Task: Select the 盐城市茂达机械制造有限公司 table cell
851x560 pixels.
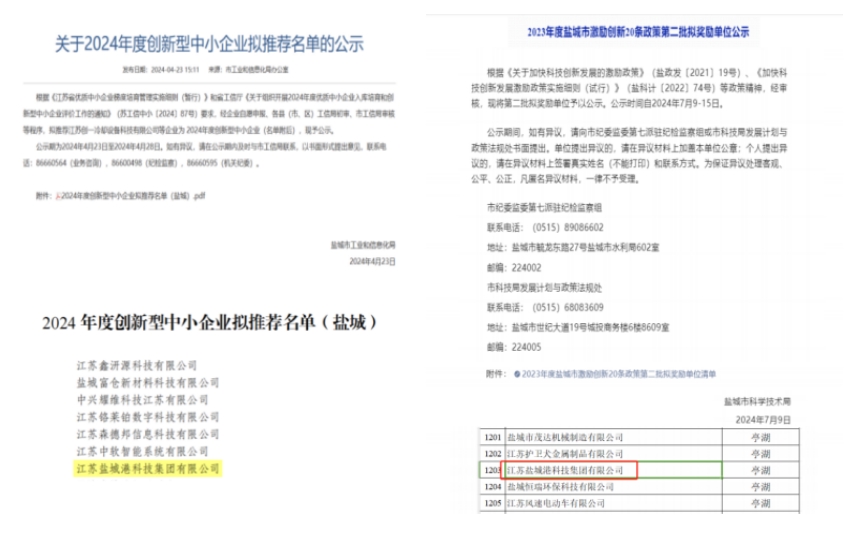Action: (566, 437)
